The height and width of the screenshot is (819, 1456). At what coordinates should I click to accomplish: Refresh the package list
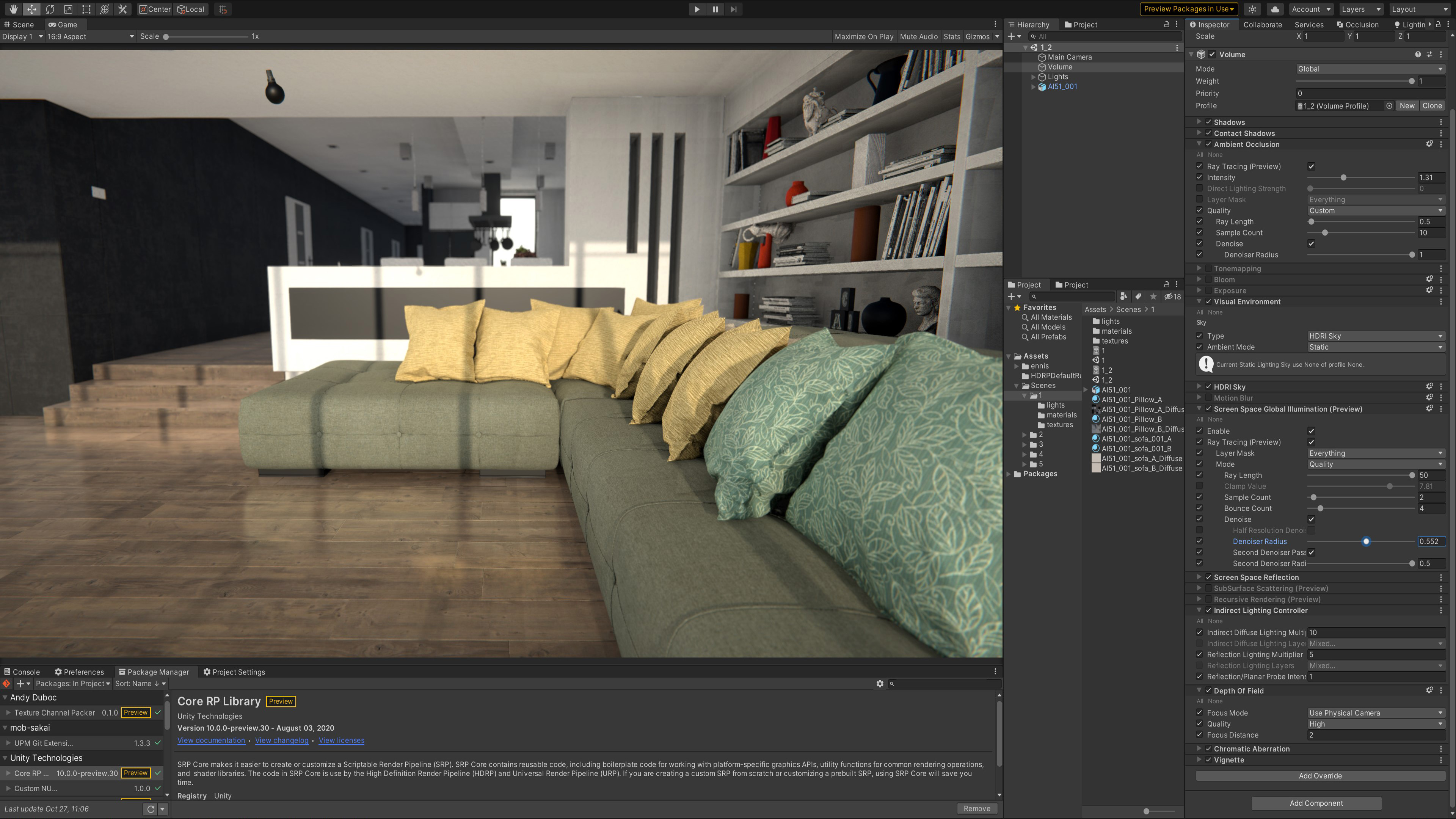coord(151,809)
